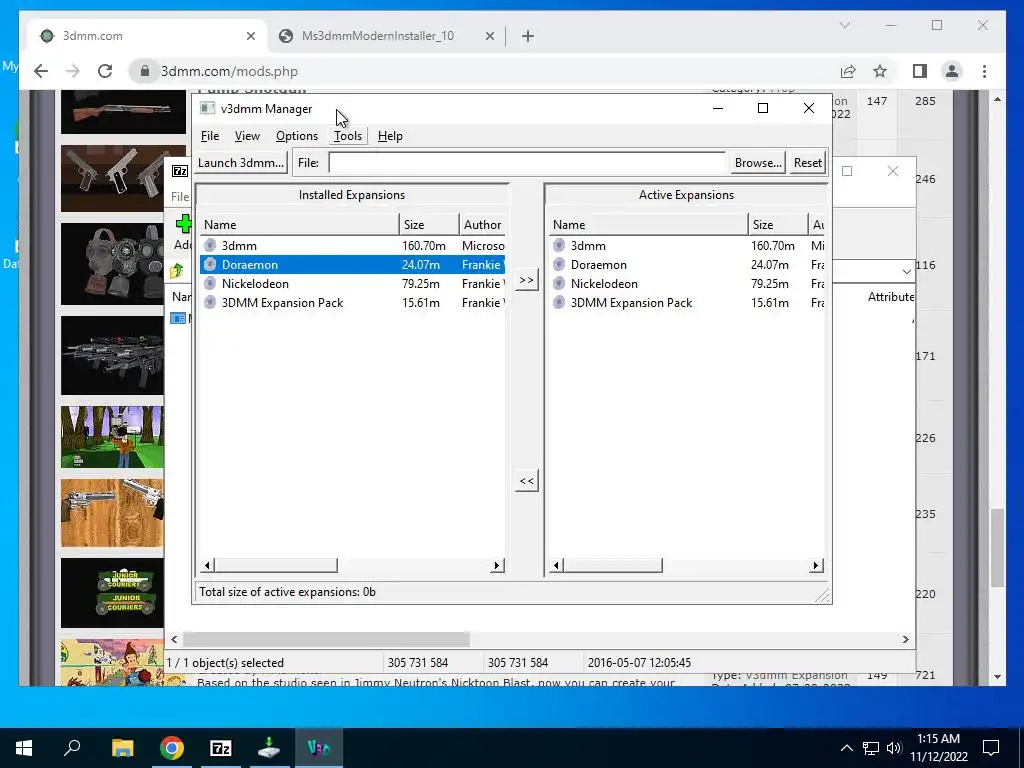Click 3DMM Expansion Pack icon in Active list

click(559, 302)
